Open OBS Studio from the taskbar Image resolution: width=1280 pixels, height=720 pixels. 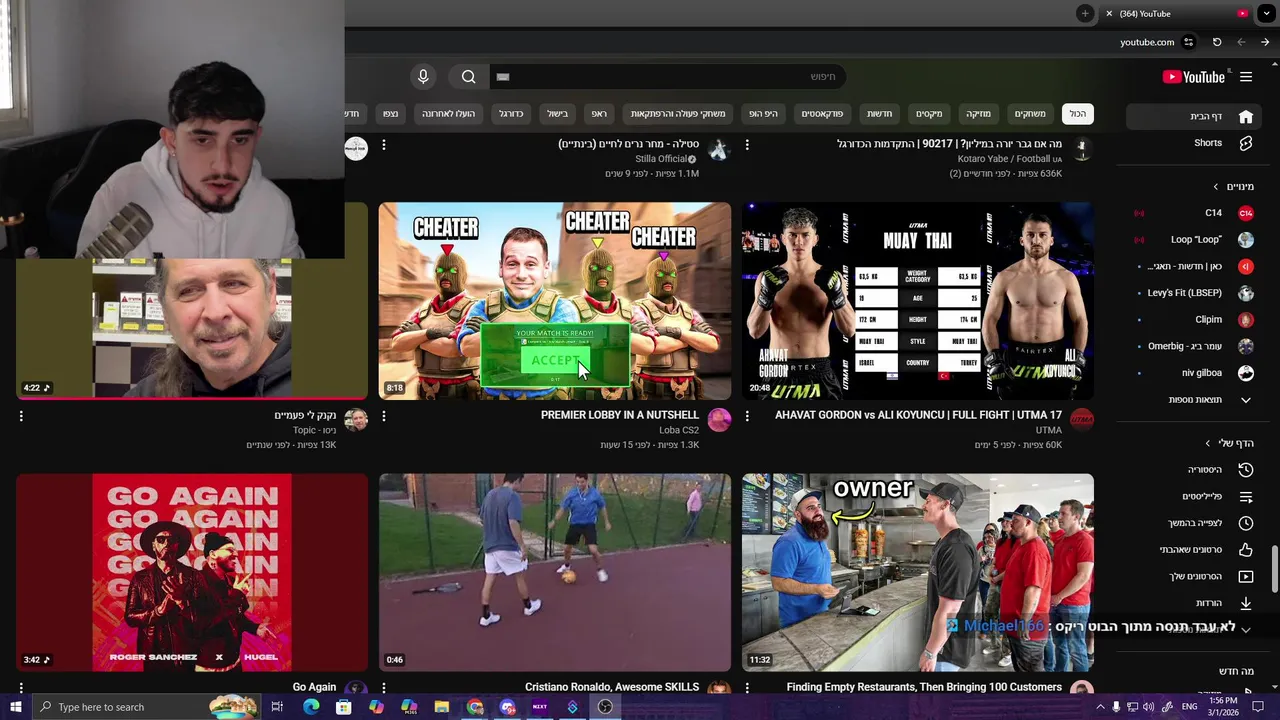[605, 707]
